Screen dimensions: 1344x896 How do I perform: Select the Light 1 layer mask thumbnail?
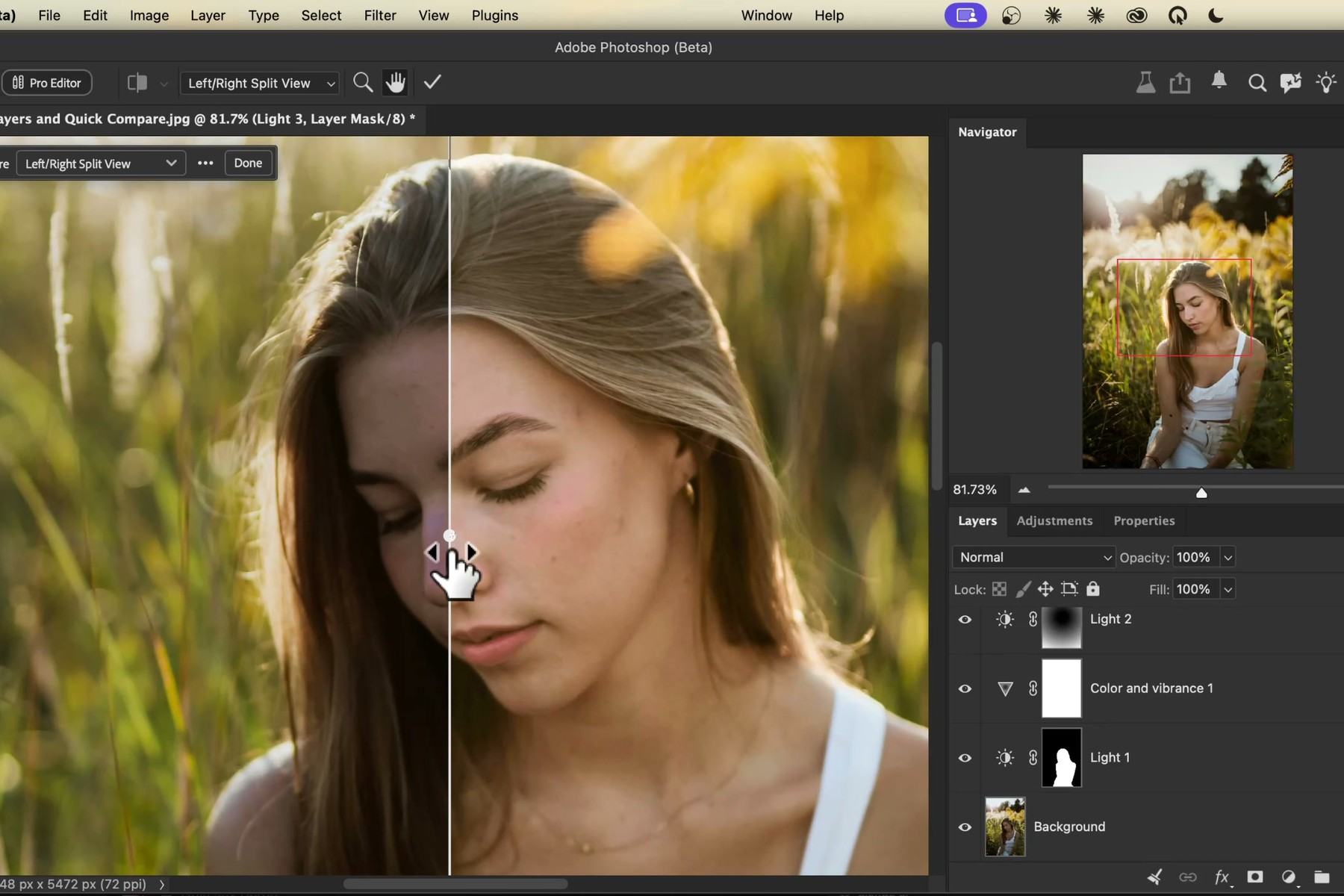pos(1061,758)
